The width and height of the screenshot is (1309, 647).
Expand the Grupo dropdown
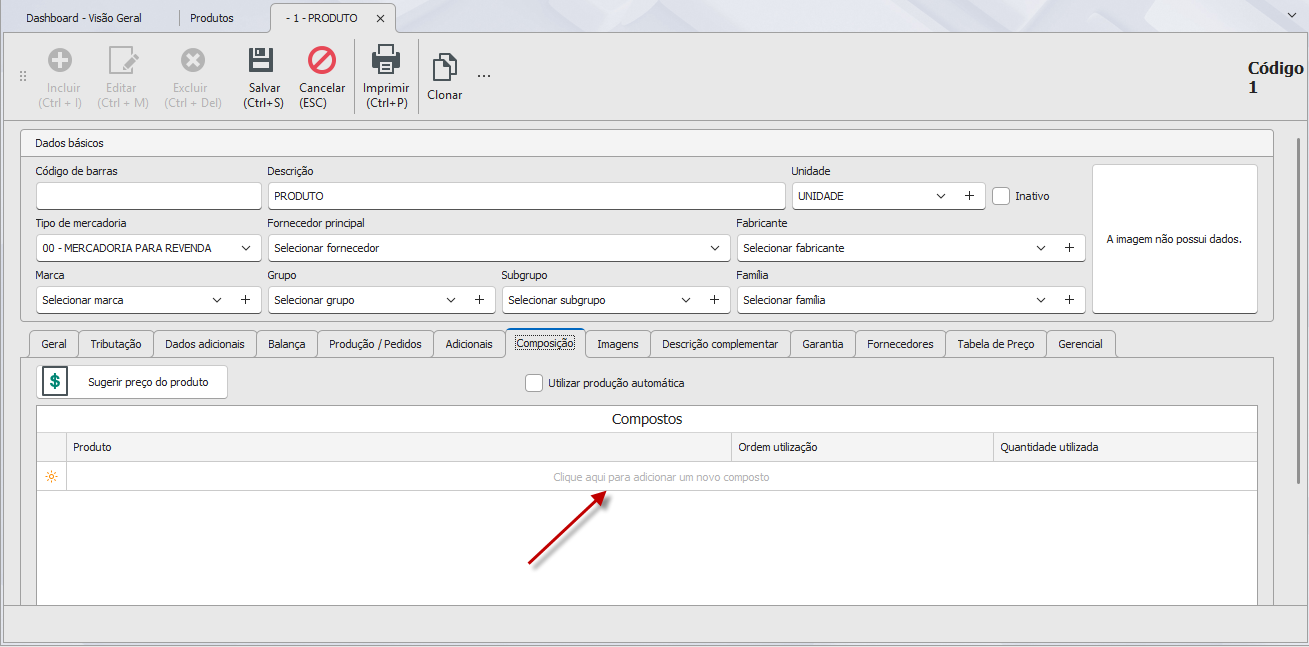tap(451, 300)
